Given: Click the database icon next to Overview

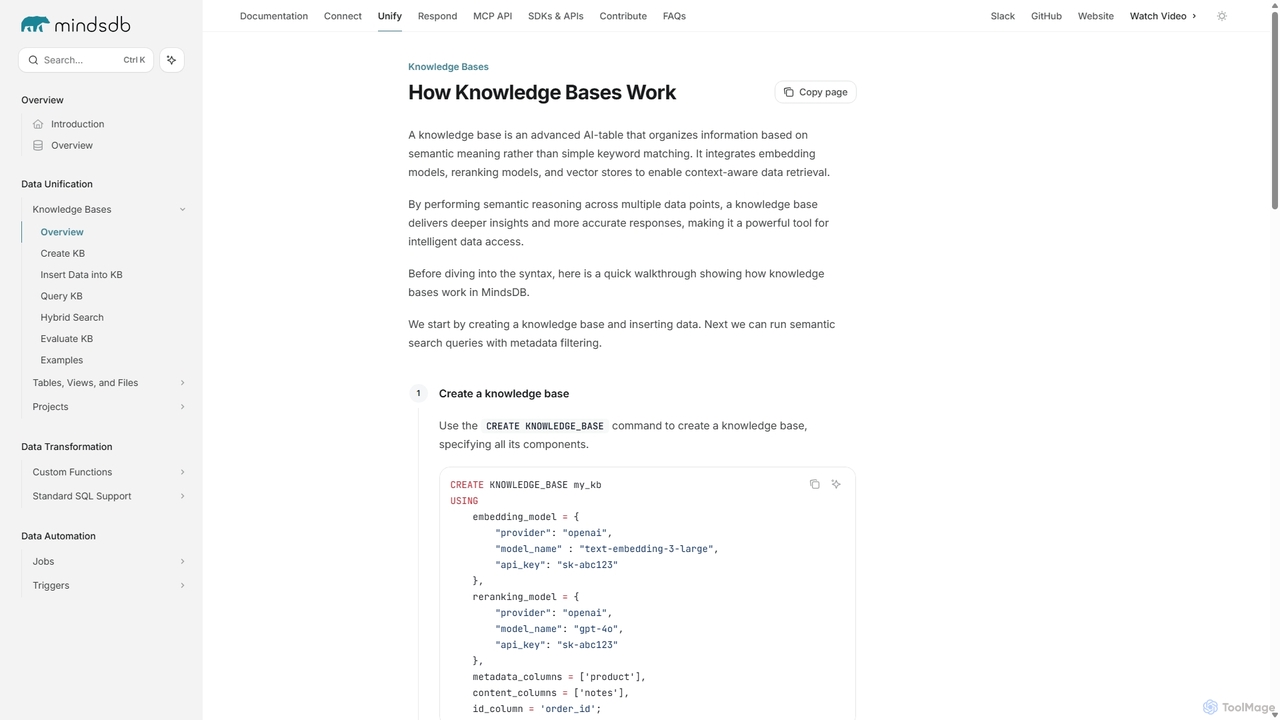Looking at the screenshot, I should [x=38, y=145].
